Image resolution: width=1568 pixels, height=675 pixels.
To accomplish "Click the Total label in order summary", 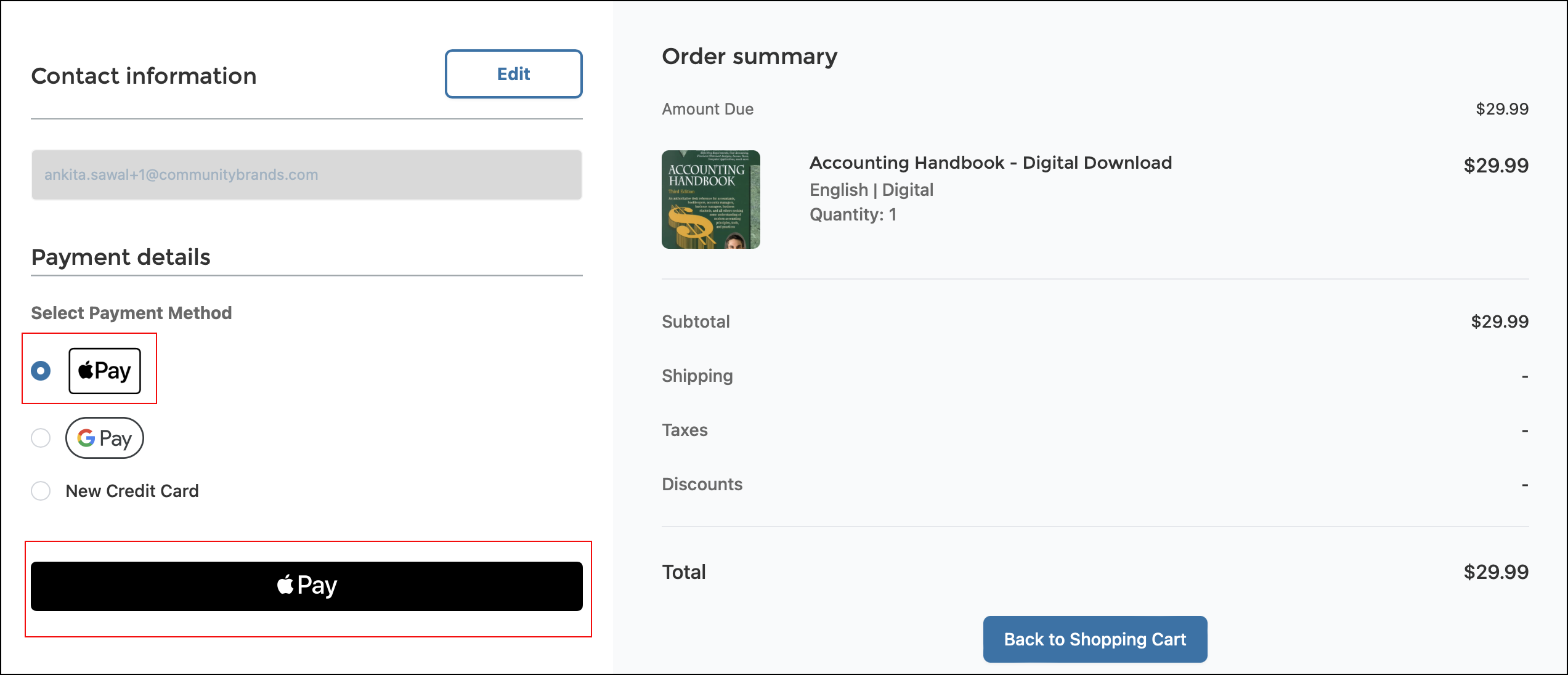I will click(x=683, y=572).
